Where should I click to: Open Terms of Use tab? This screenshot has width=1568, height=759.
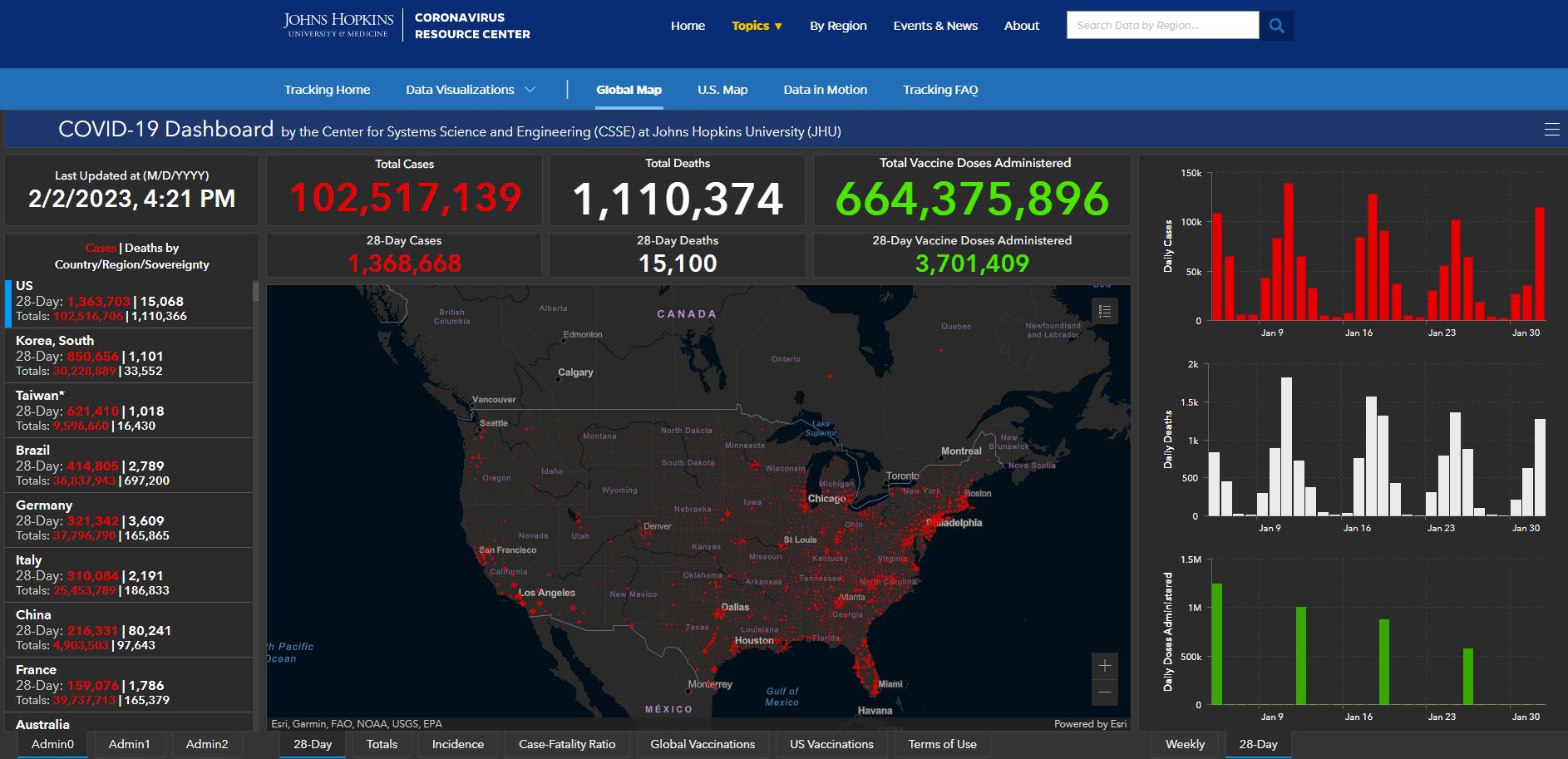[x=942, y=744]
